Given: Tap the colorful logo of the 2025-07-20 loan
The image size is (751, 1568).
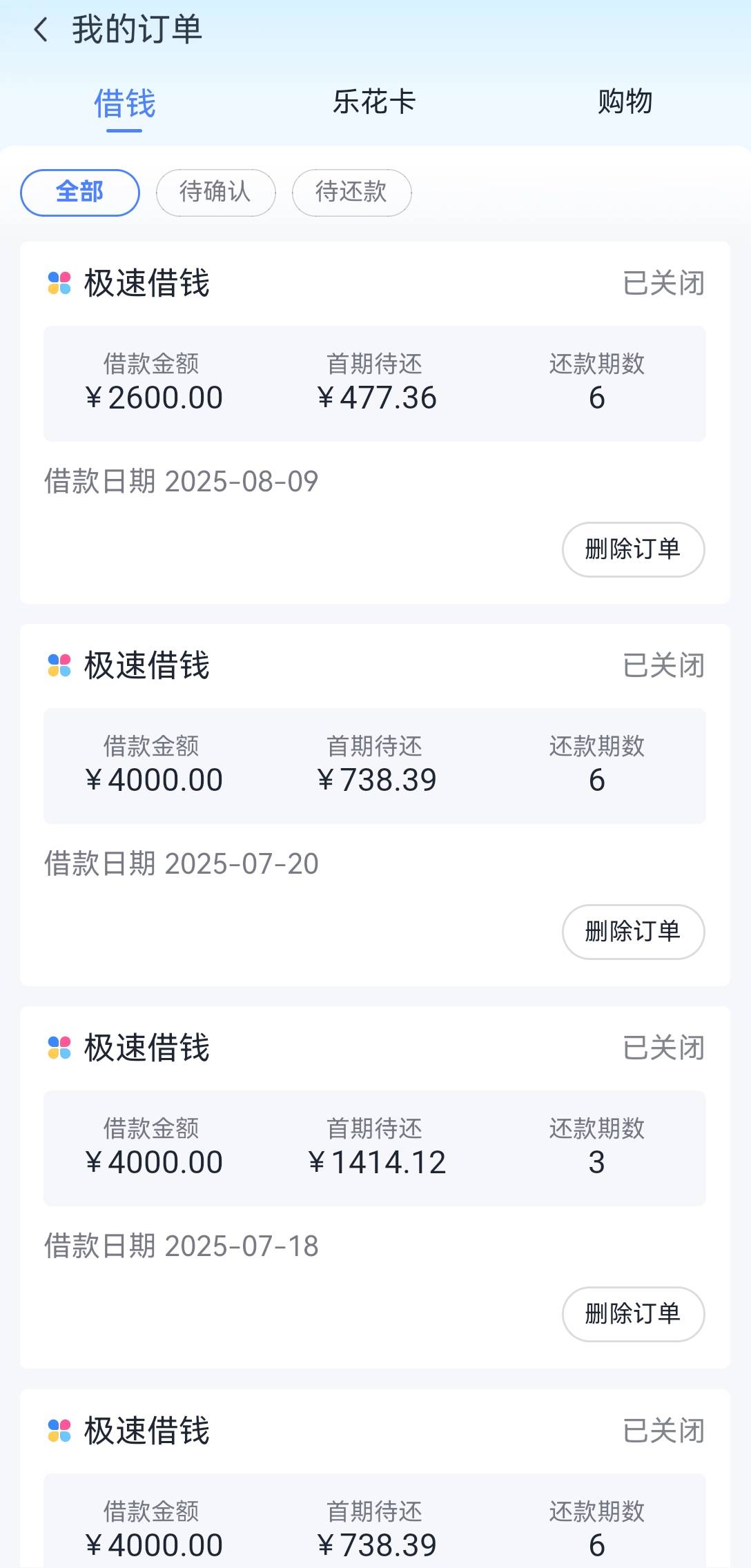Looking at the screenshot, I should (x=59, y=665).
